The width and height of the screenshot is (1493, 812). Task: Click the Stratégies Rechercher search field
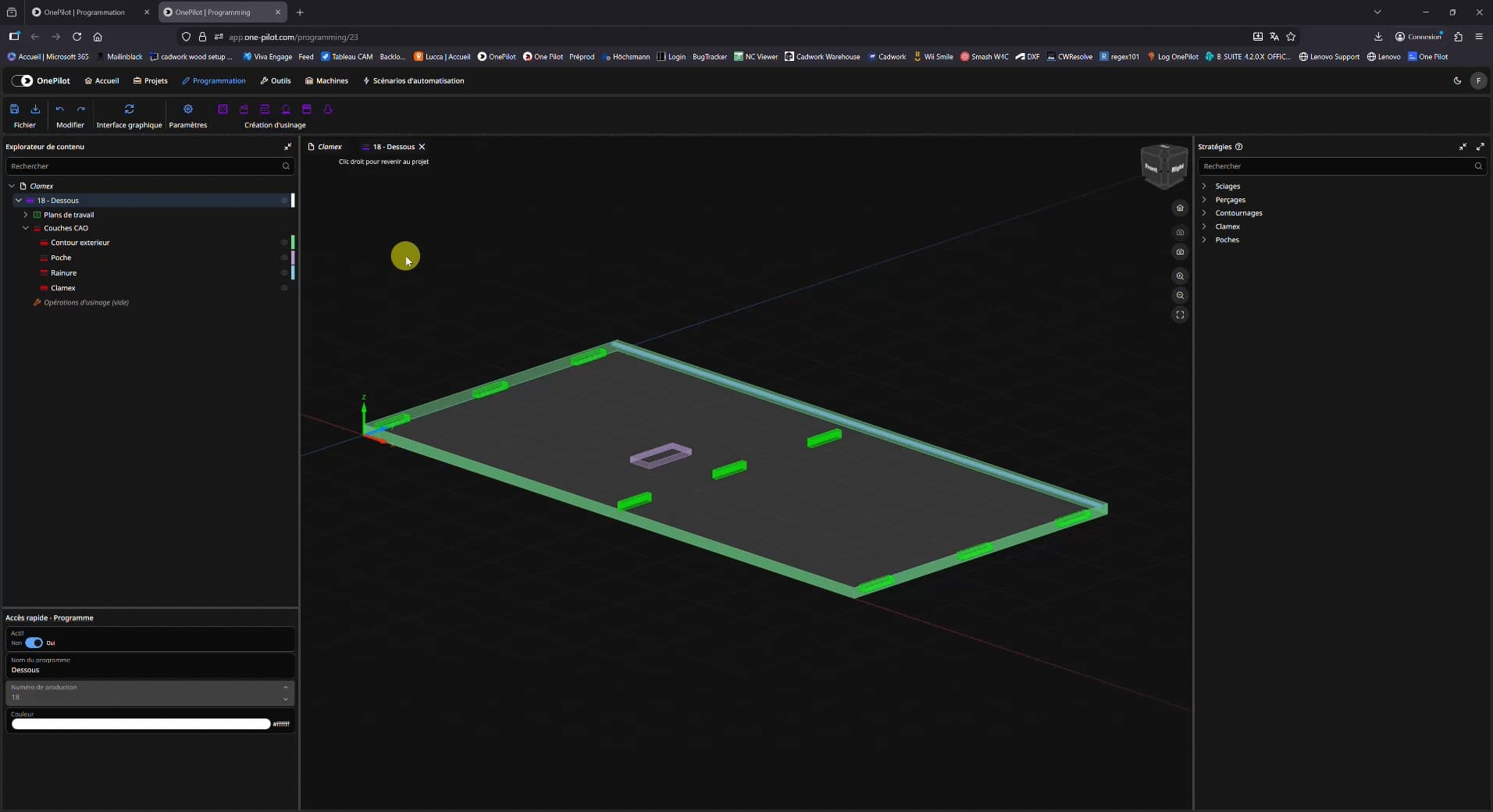coord(1342,166)
